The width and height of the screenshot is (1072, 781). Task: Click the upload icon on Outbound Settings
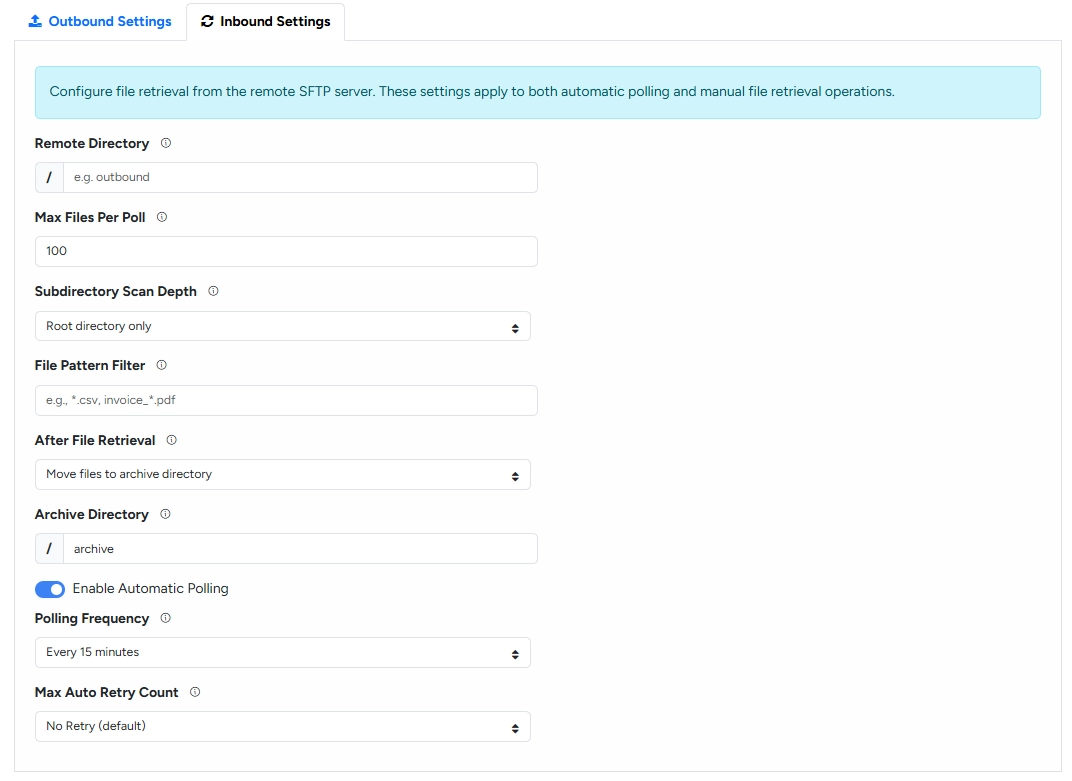point(35,21)
